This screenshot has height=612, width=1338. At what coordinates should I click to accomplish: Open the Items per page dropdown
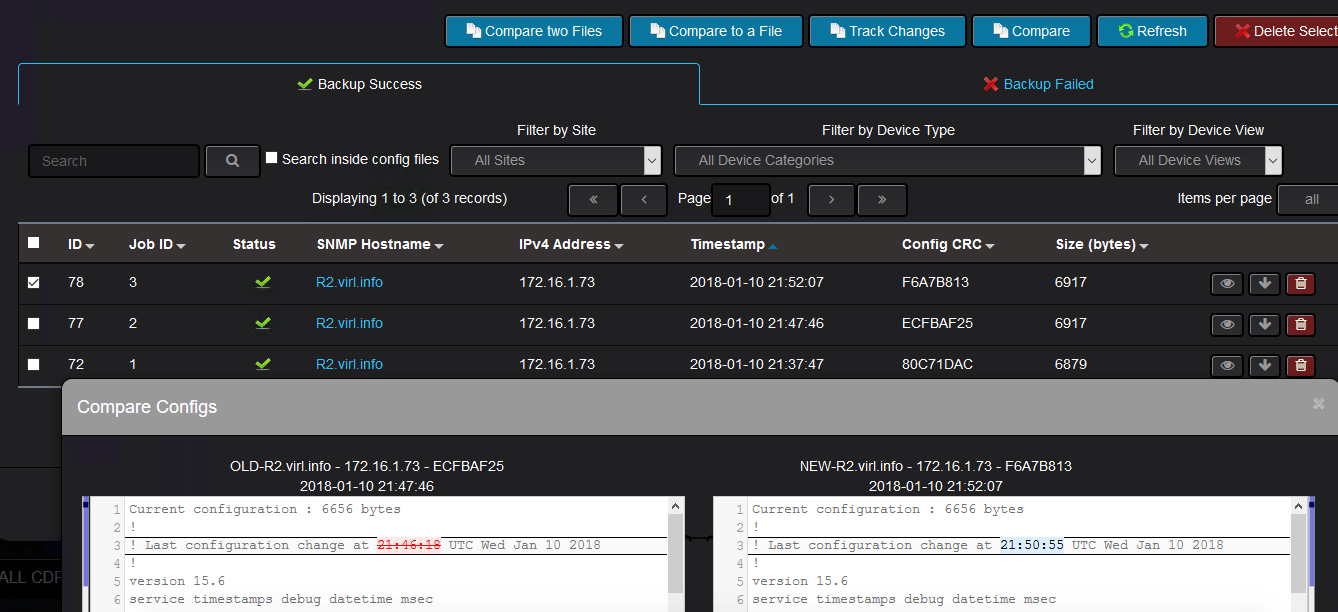1308,200
